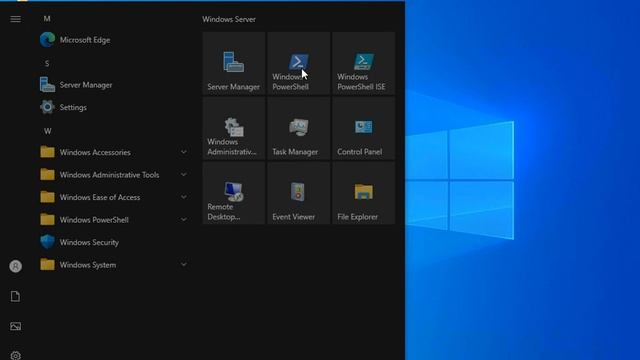The image size is (640, 360).
Task: Open the Pictures sidebar icon
Action: pos(16,326)
